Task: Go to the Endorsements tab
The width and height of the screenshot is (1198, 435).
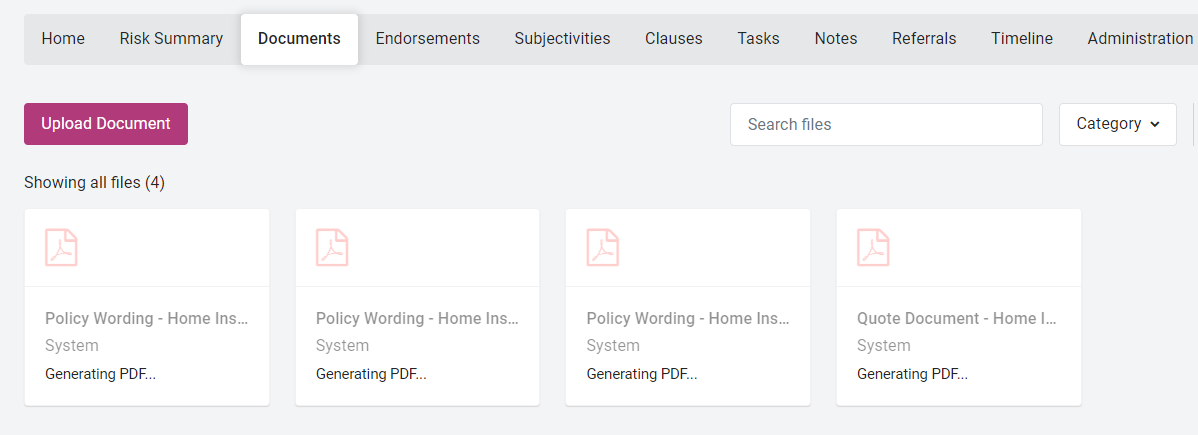Action: [427, 39]
